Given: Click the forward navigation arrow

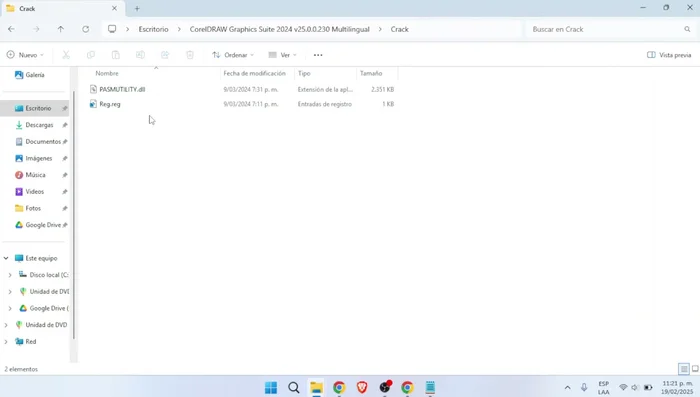Looking at the screenshot, I should pyautogui.click(x=36, y=29).
